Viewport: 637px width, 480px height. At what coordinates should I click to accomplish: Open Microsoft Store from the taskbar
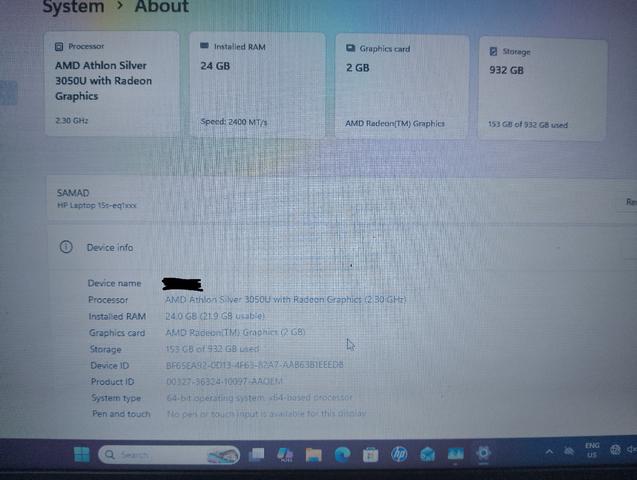[370, 455]
